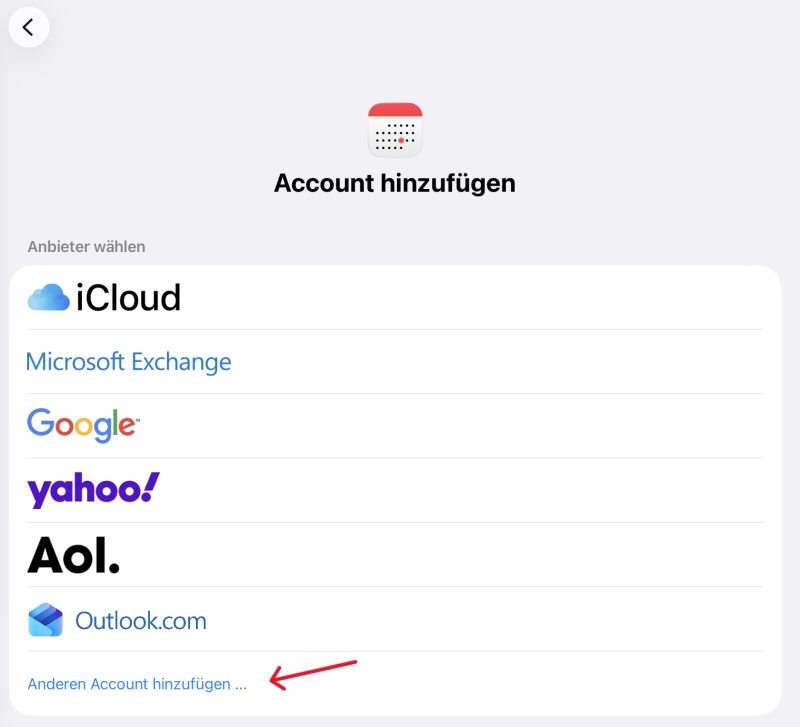
Task: Open the Anderen Account hinzufügen link
Action: (137, 684)
